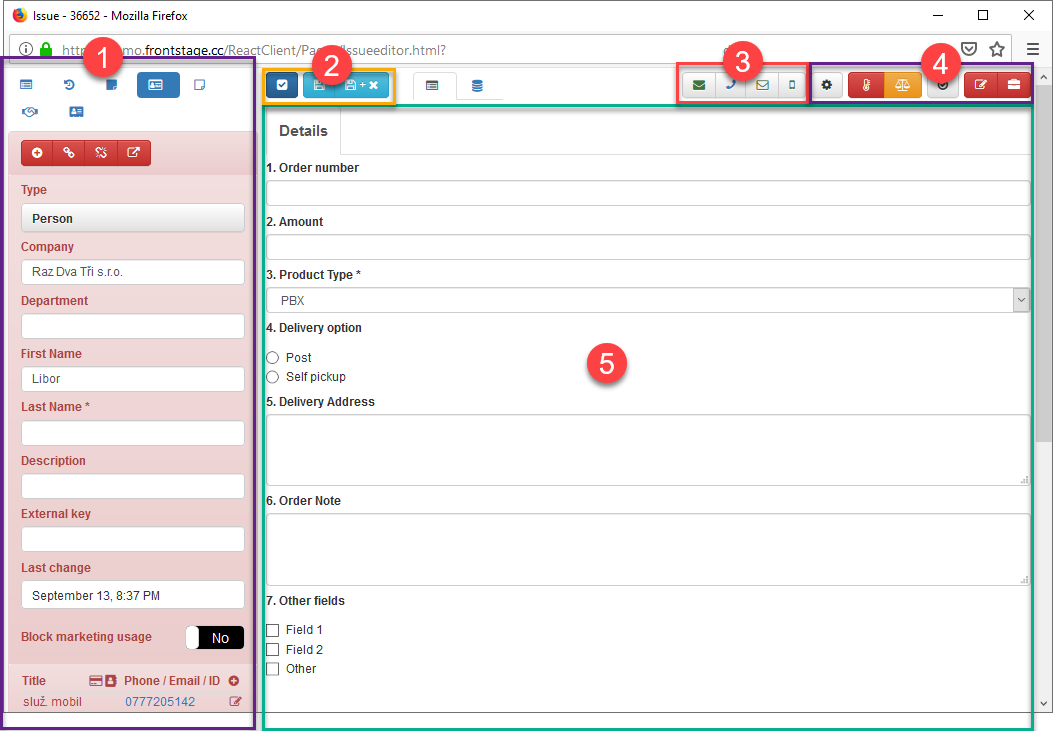Click the red link contact chain icon
This screenshot has width=1053, height=731.
[68, 153]
